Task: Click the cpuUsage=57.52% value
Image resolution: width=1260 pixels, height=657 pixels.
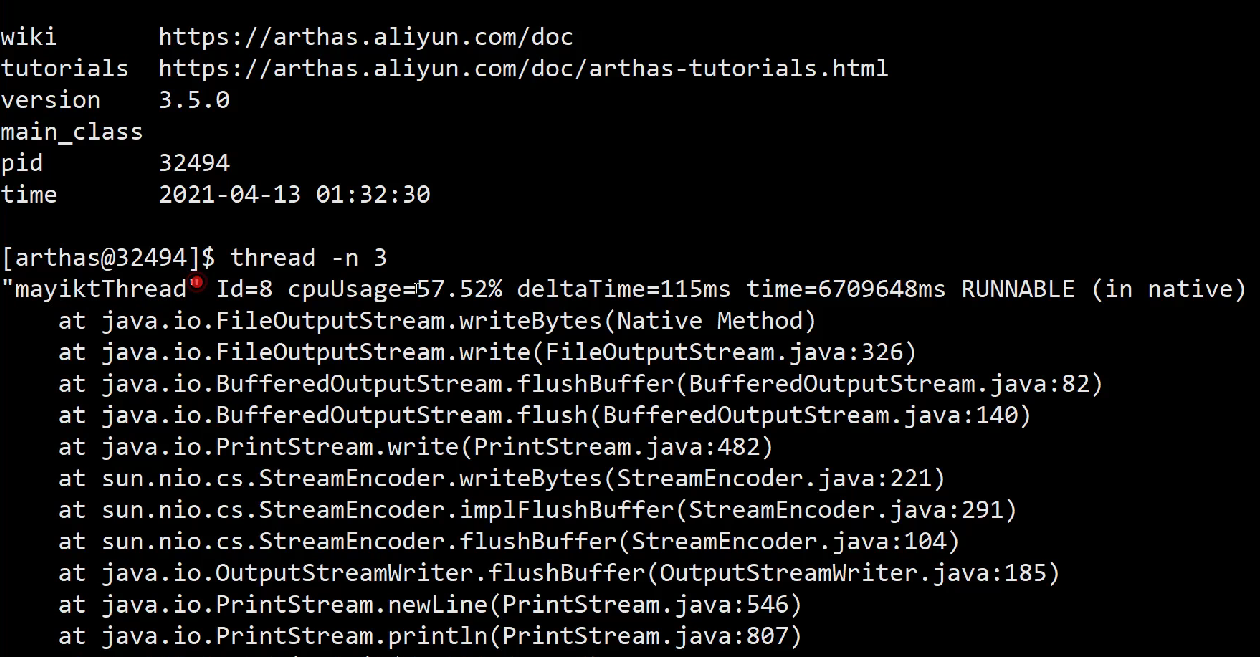Action: 395,290
